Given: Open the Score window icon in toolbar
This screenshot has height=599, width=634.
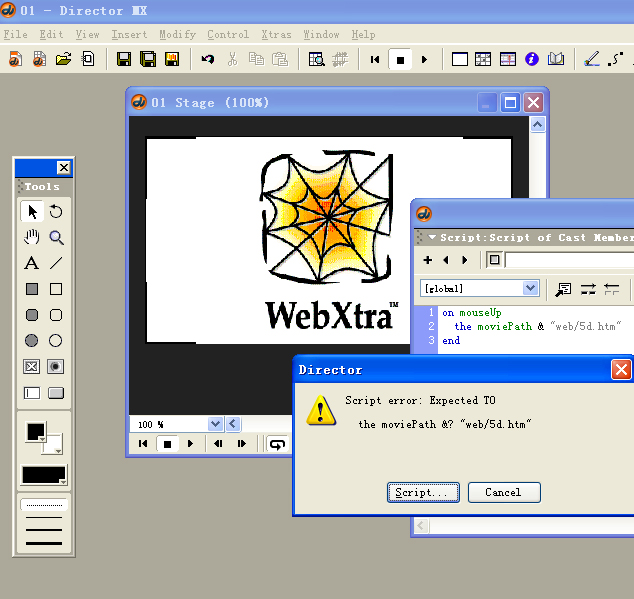Looking at the screenshot, I should (x=508, y=59).
